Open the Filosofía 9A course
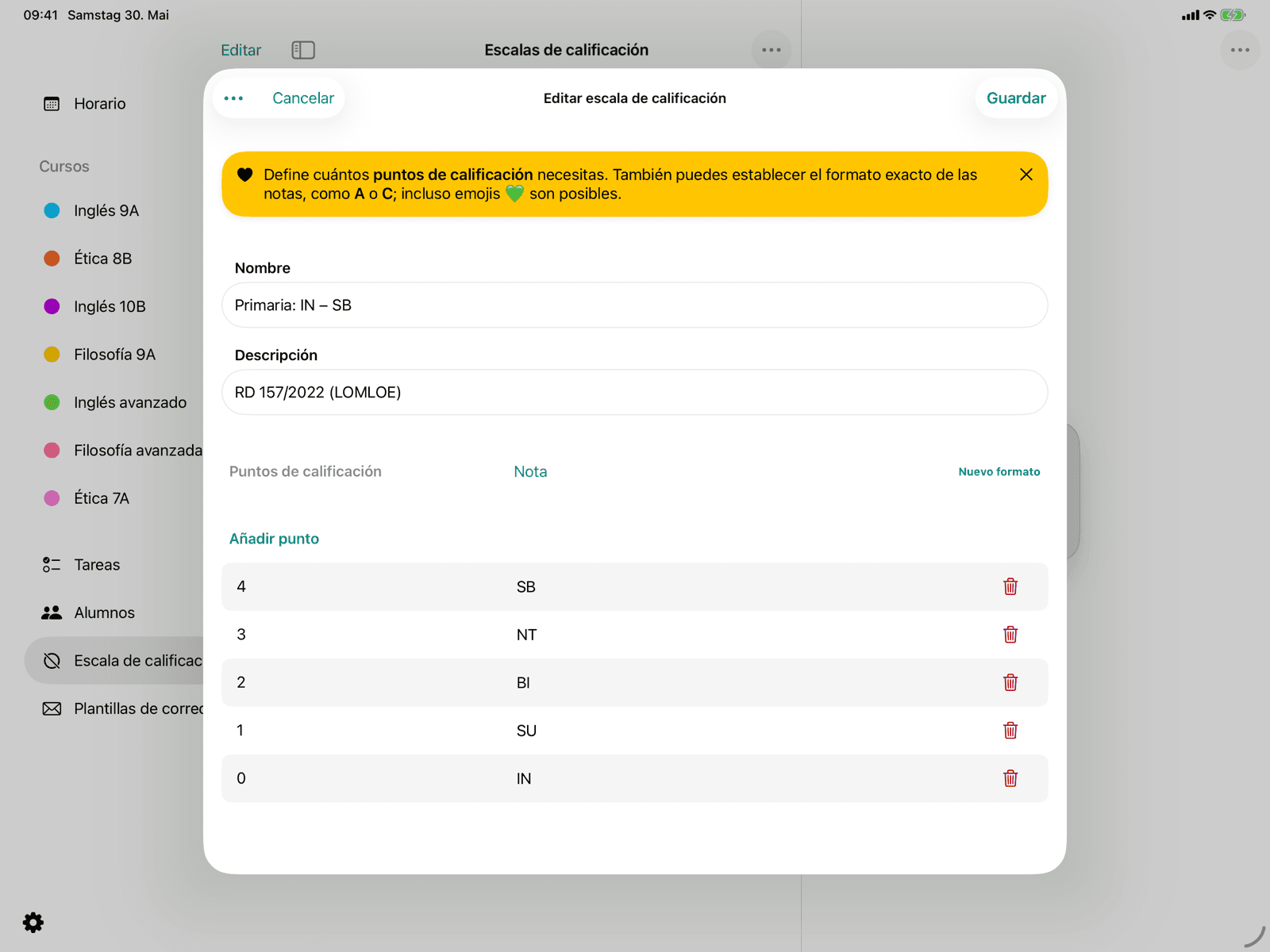The image size is (1270, 952). point(114,355)
